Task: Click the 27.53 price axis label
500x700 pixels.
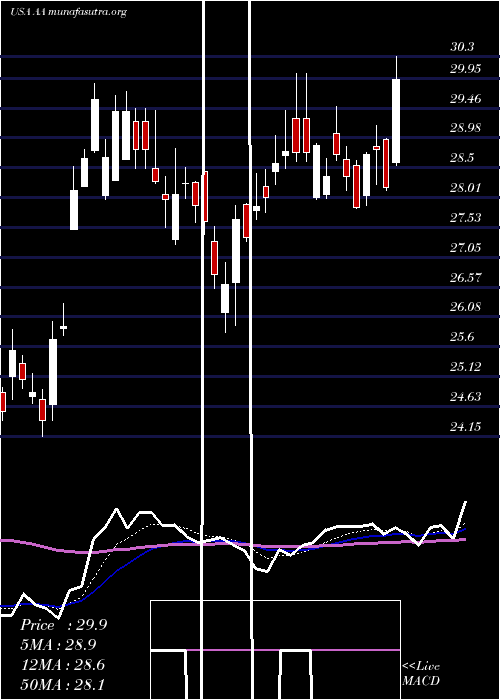Action: coord(466,217)
